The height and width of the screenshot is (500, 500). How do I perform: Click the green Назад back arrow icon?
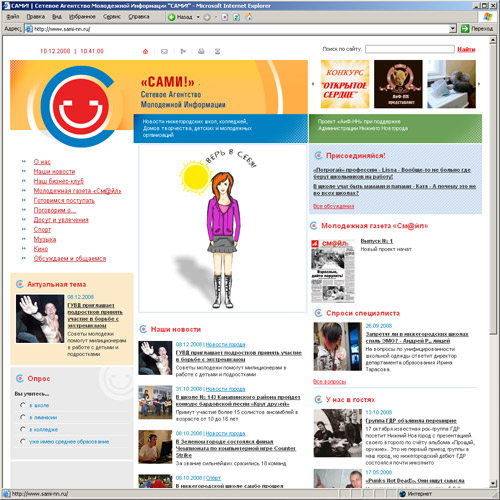tap(172, 17)
